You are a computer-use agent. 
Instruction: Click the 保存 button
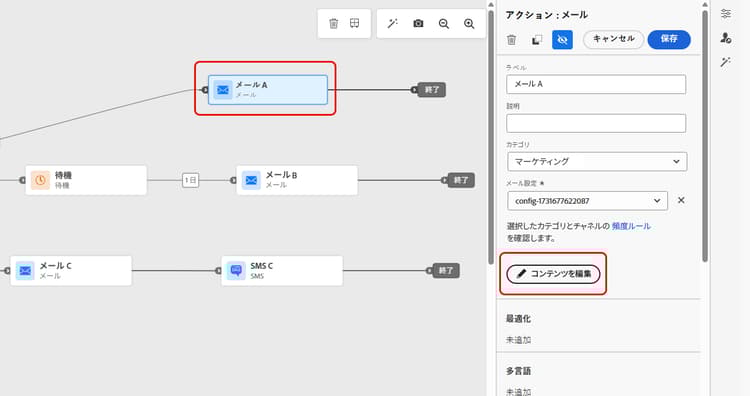click(x=669, y=39)
